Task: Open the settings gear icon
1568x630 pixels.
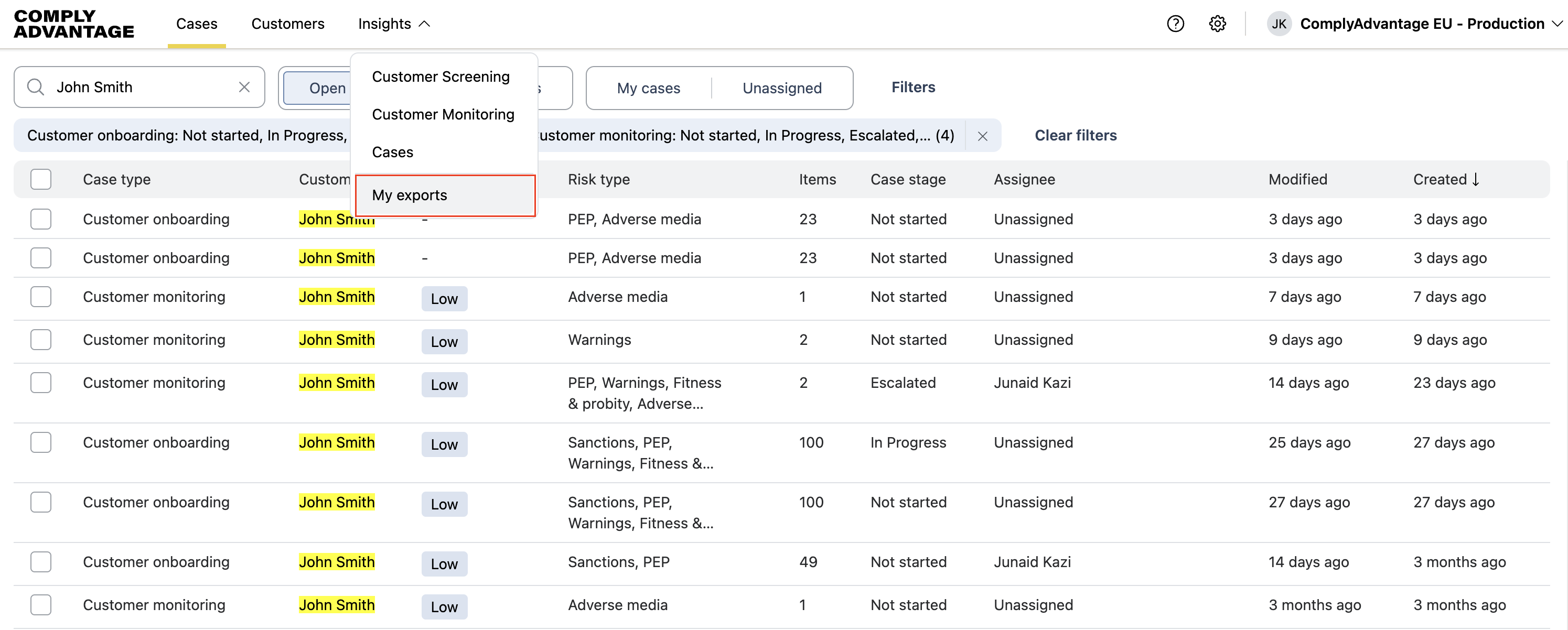Action: coord(1217,24)
